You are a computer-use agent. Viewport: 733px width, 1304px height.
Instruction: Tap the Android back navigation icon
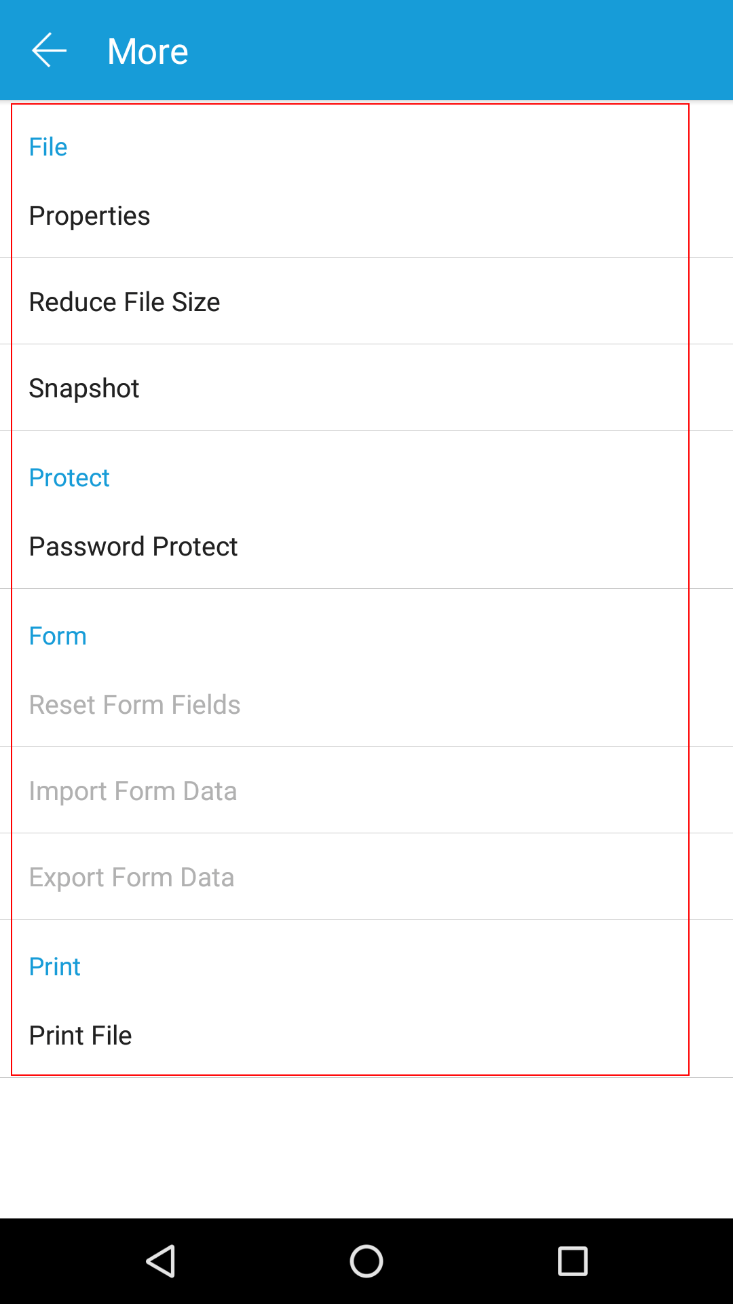click(x=161, y=1261)
